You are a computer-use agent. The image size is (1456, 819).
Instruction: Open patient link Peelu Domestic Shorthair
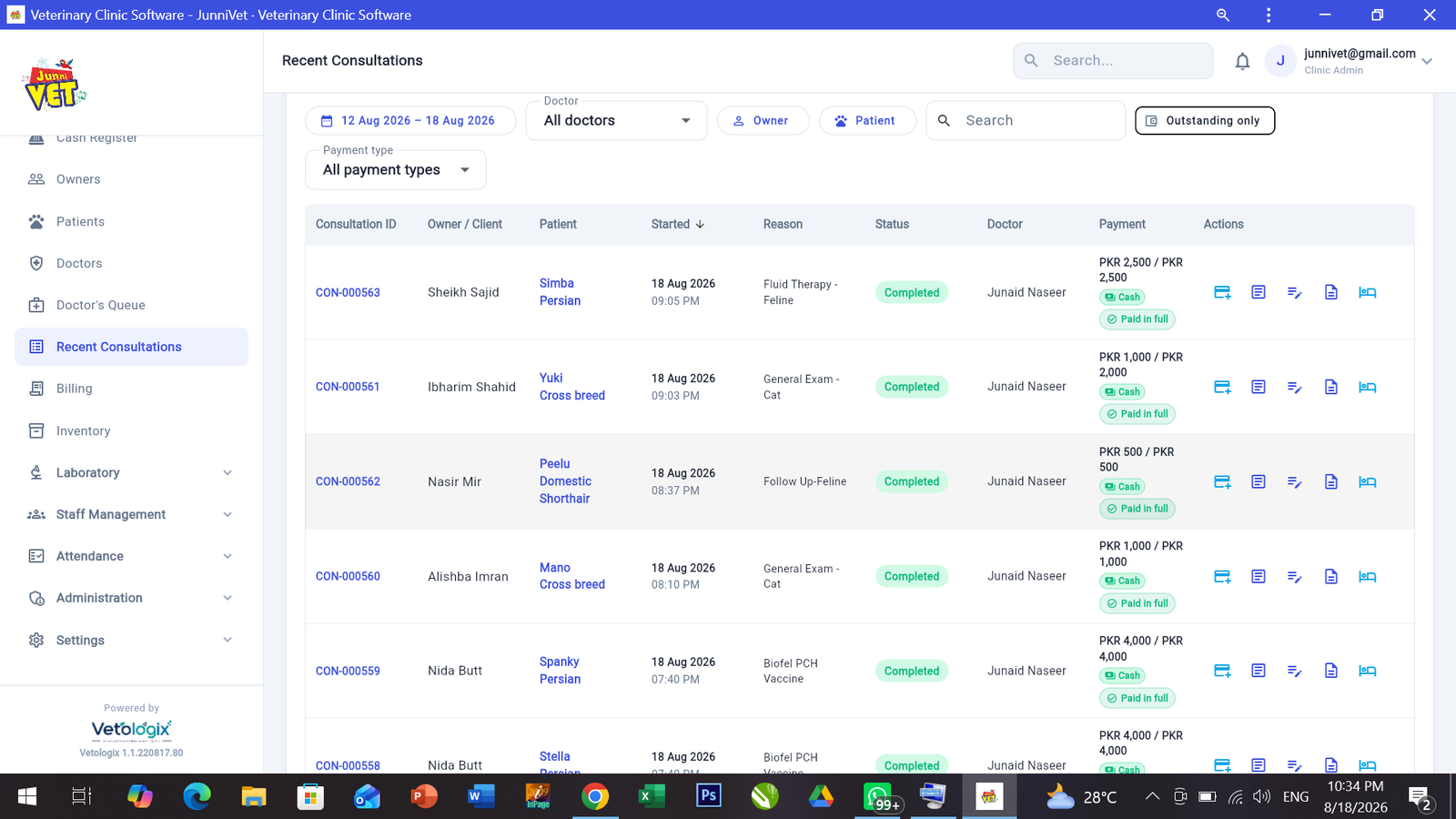pos(565,481)
